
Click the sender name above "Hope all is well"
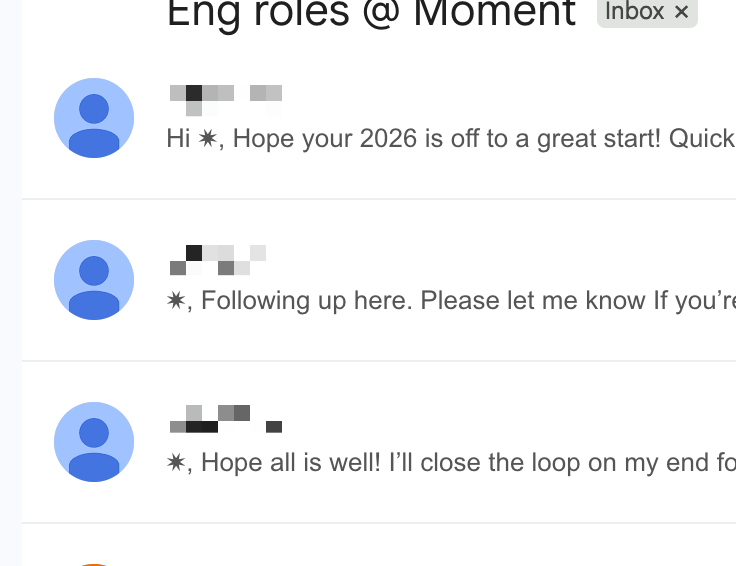225,419
